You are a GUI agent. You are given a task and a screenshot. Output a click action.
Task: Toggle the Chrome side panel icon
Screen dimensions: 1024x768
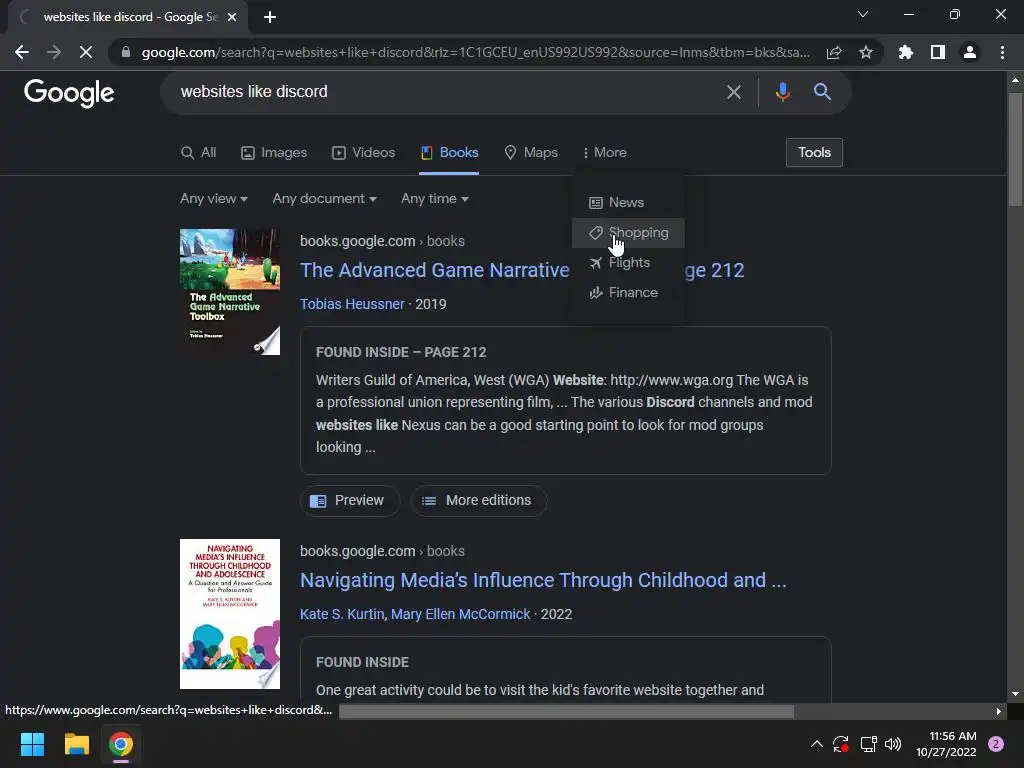pos(938,52)
